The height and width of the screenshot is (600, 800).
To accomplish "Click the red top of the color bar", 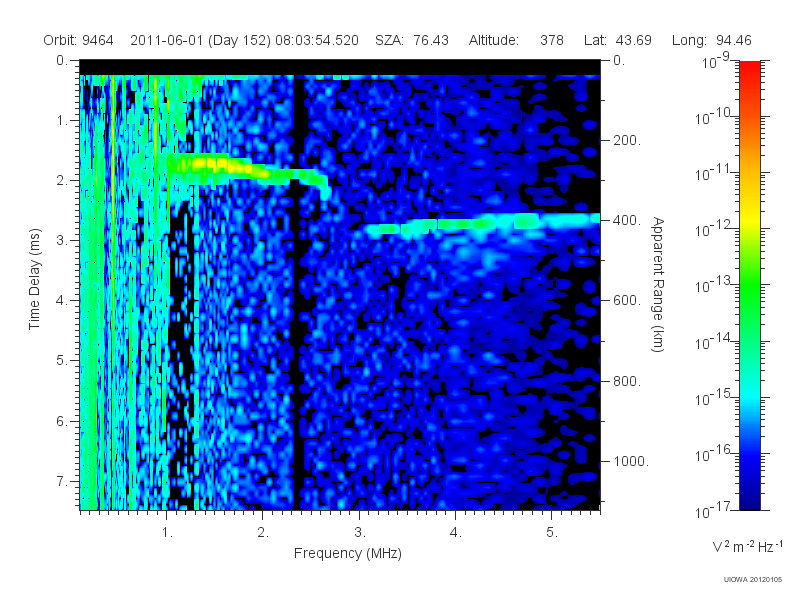I will [x=750, y=71].
